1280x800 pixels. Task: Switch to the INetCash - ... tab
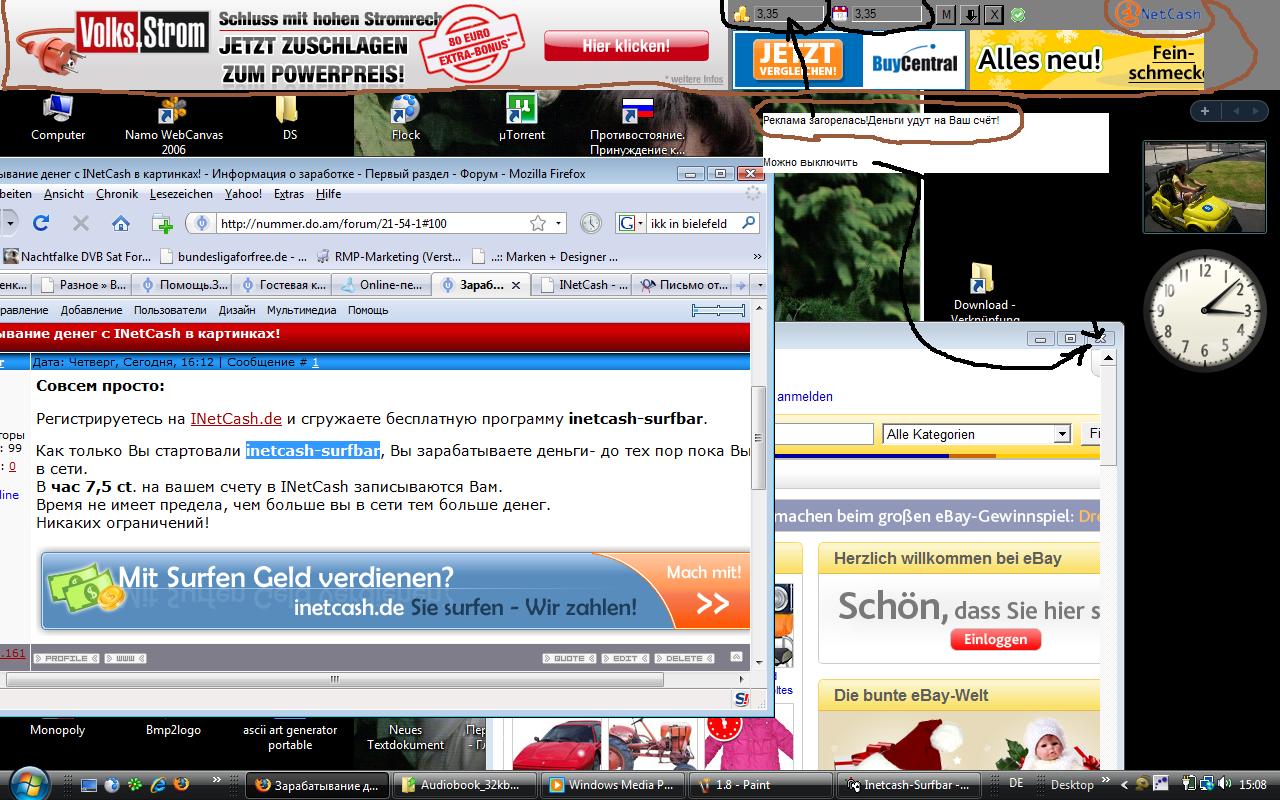[582, 285]
